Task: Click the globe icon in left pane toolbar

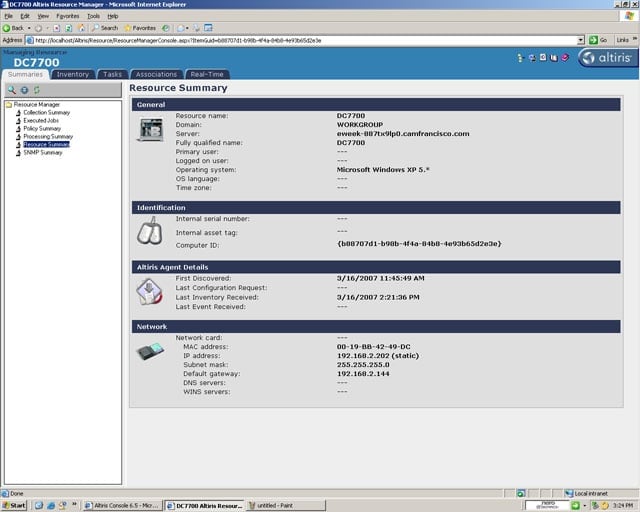Action: pos(24,90)
